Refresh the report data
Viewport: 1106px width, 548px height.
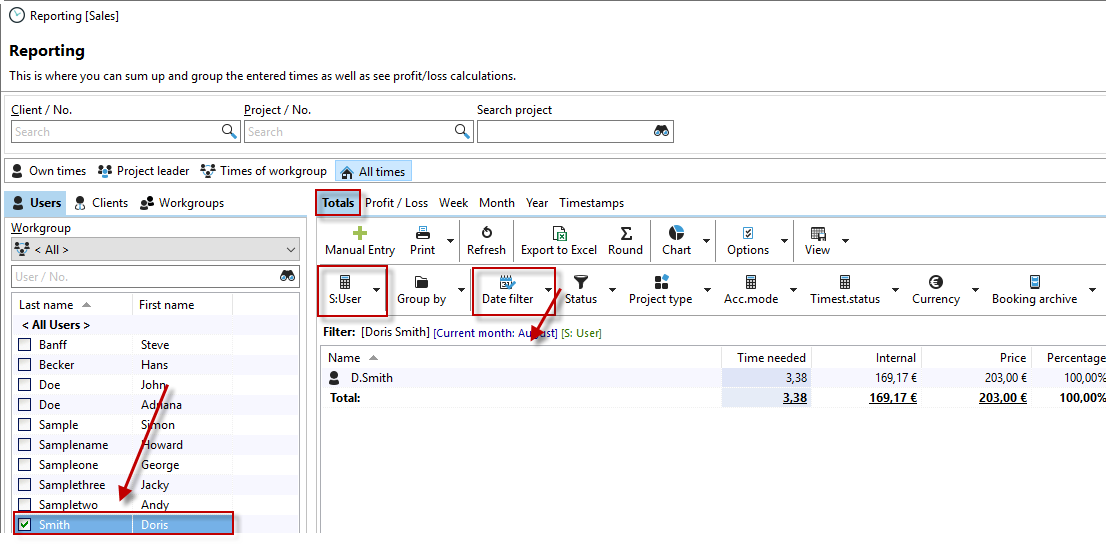486,233
